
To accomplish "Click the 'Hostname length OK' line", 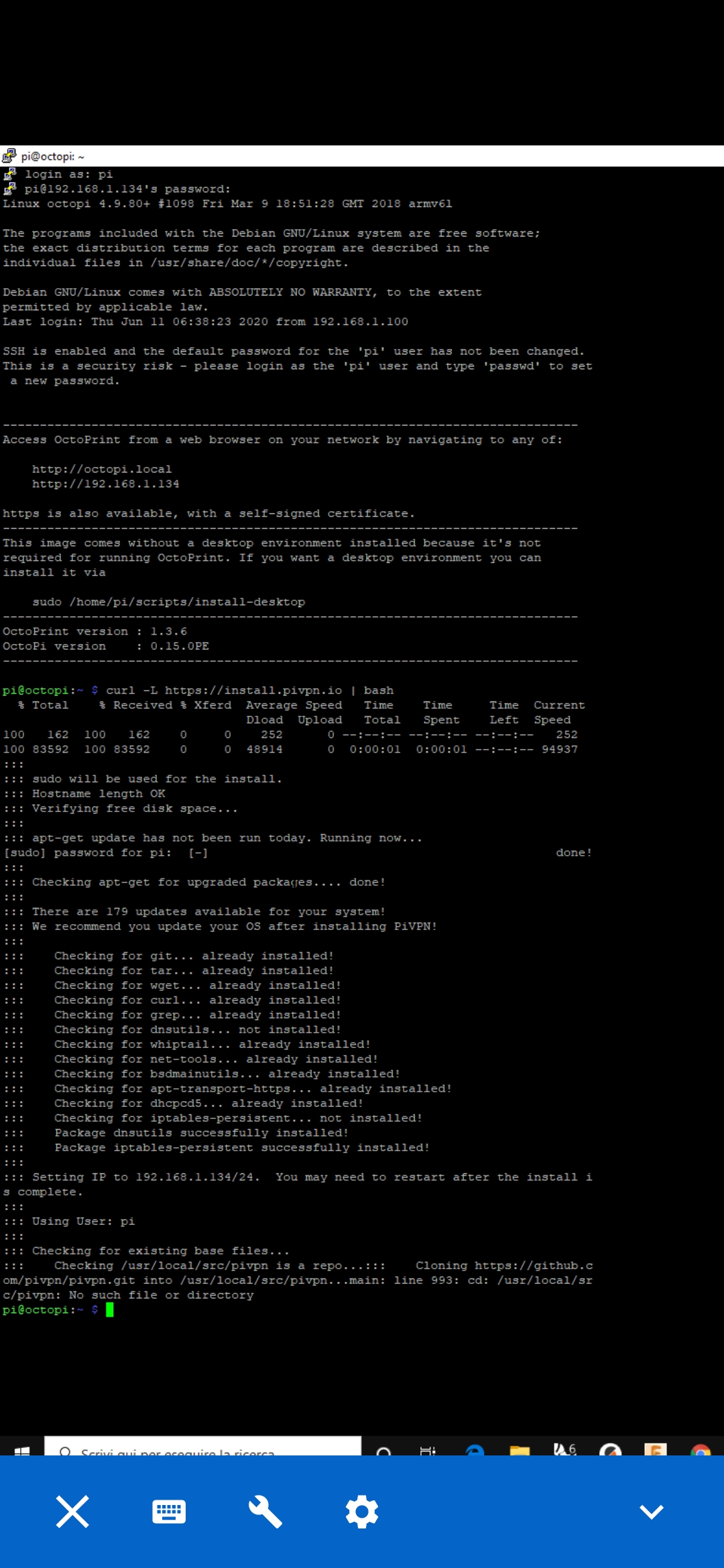I will [x=99, y=793].
